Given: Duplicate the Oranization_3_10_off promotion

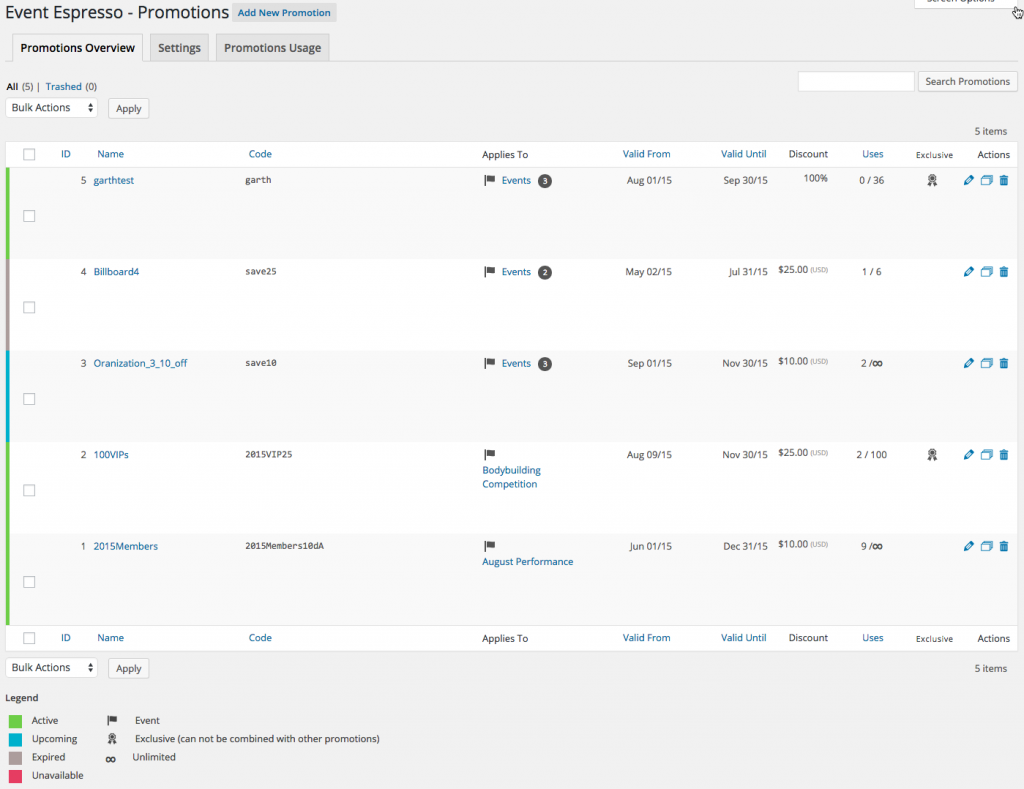Looking at the screenshot, I should coord(987,363).
